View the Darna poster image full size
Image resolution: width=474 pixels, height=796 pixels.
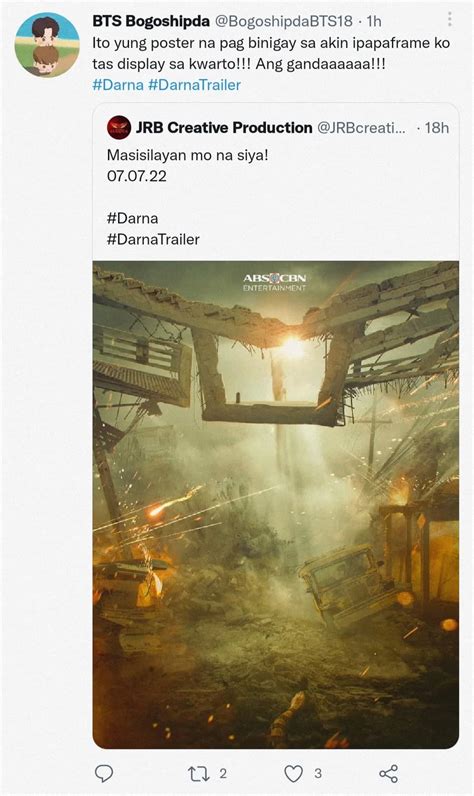[x=276, y=505]
